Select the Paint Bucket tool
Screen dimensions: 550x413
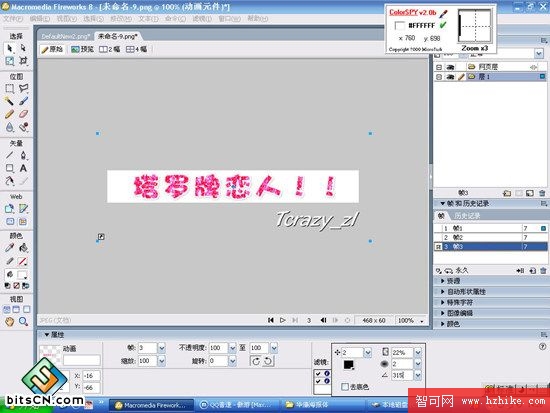tap(23, 248)
